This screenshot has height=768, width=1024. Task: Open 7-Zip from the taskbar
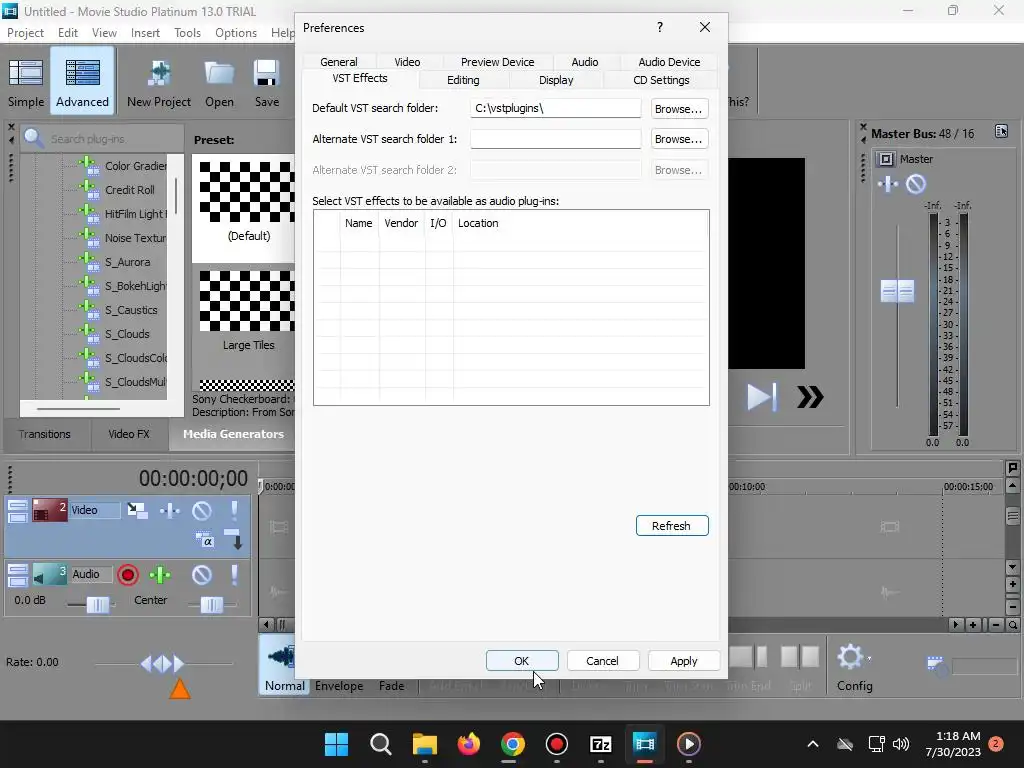coord(600,744)
